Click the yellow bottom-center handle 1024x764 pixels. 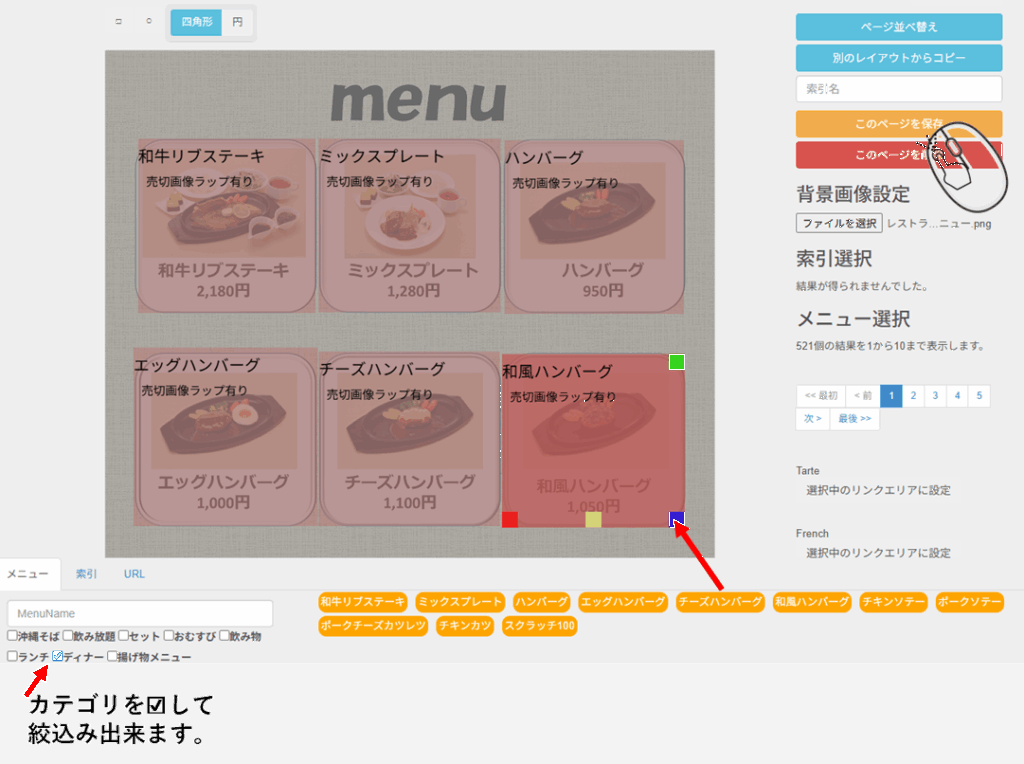[x=593, y=519]
